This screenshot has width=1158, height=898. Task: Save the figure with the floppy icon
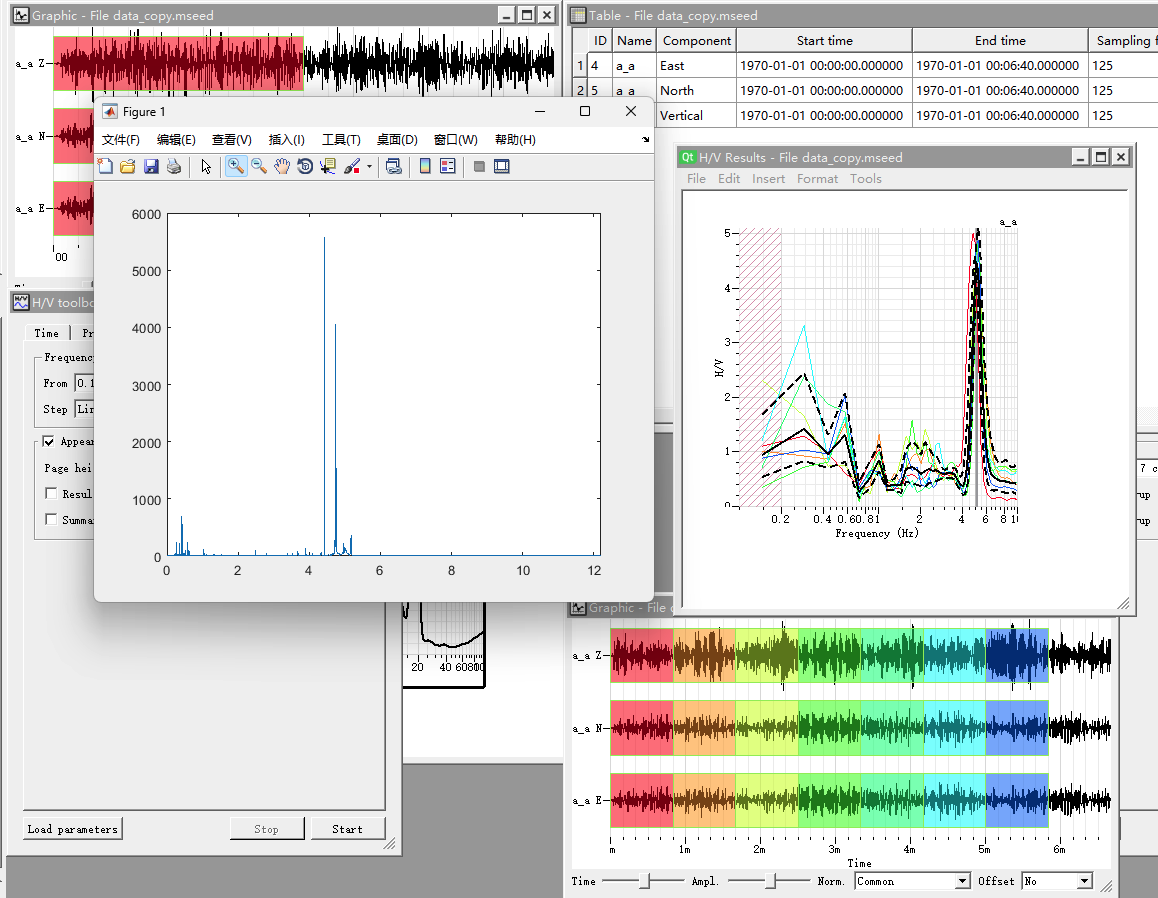(151, 166)
